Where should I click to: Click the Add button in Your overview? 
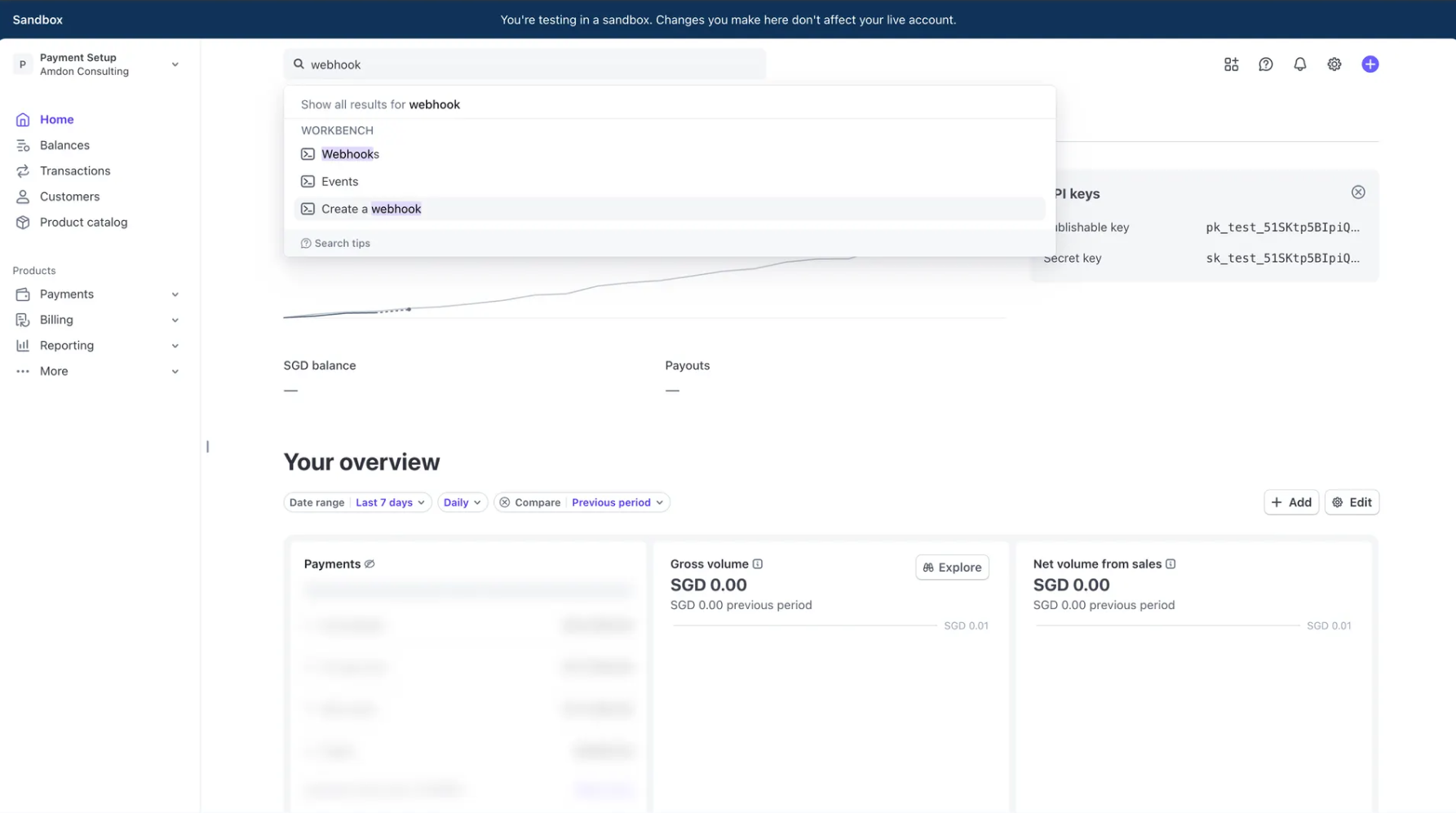[1291, 501]
